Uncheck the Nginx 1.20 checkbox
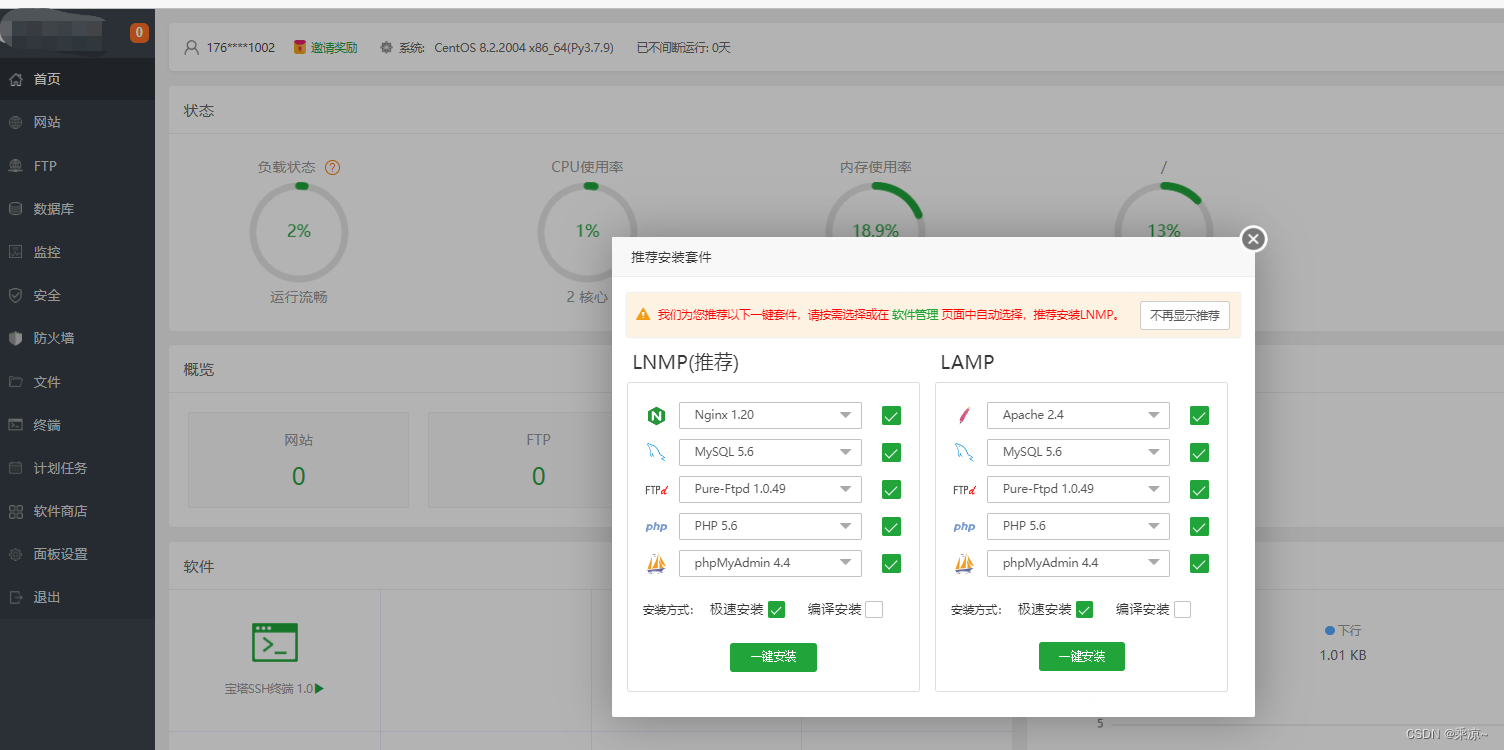This screenshot has width=1504, height=750. [891, 416]
